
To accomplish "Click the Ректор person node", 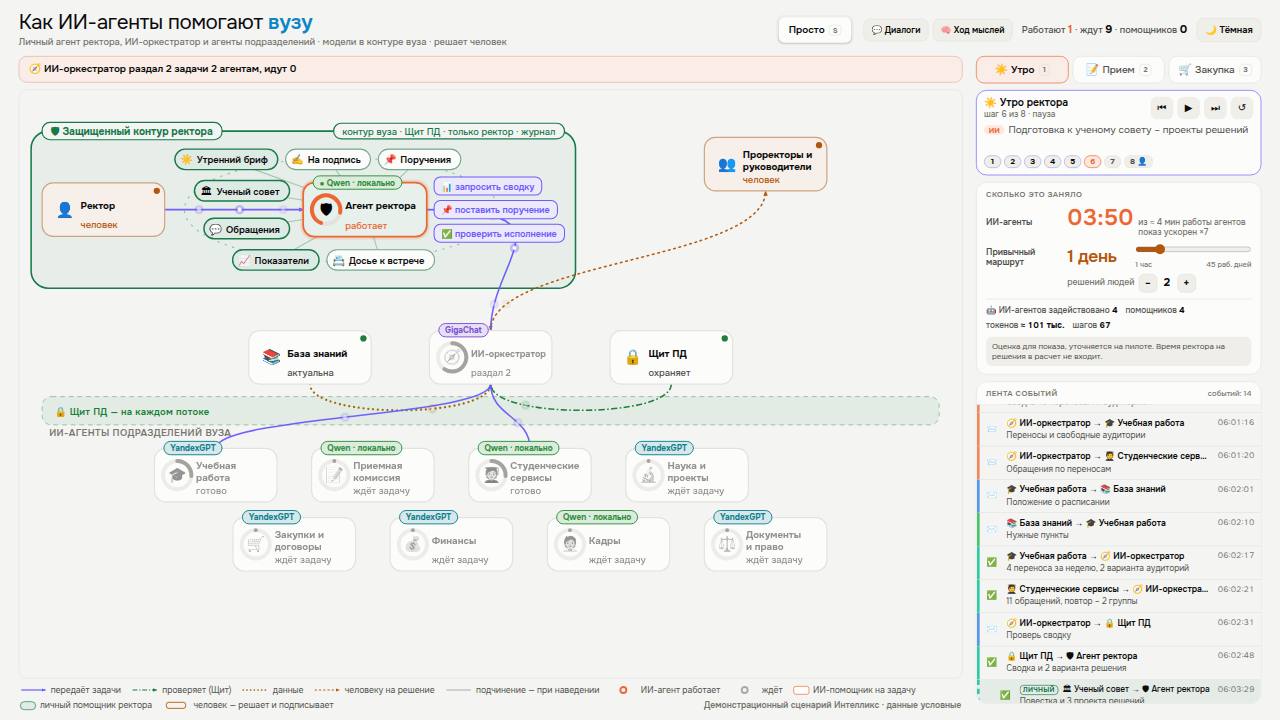I will (x=103, y=209).
